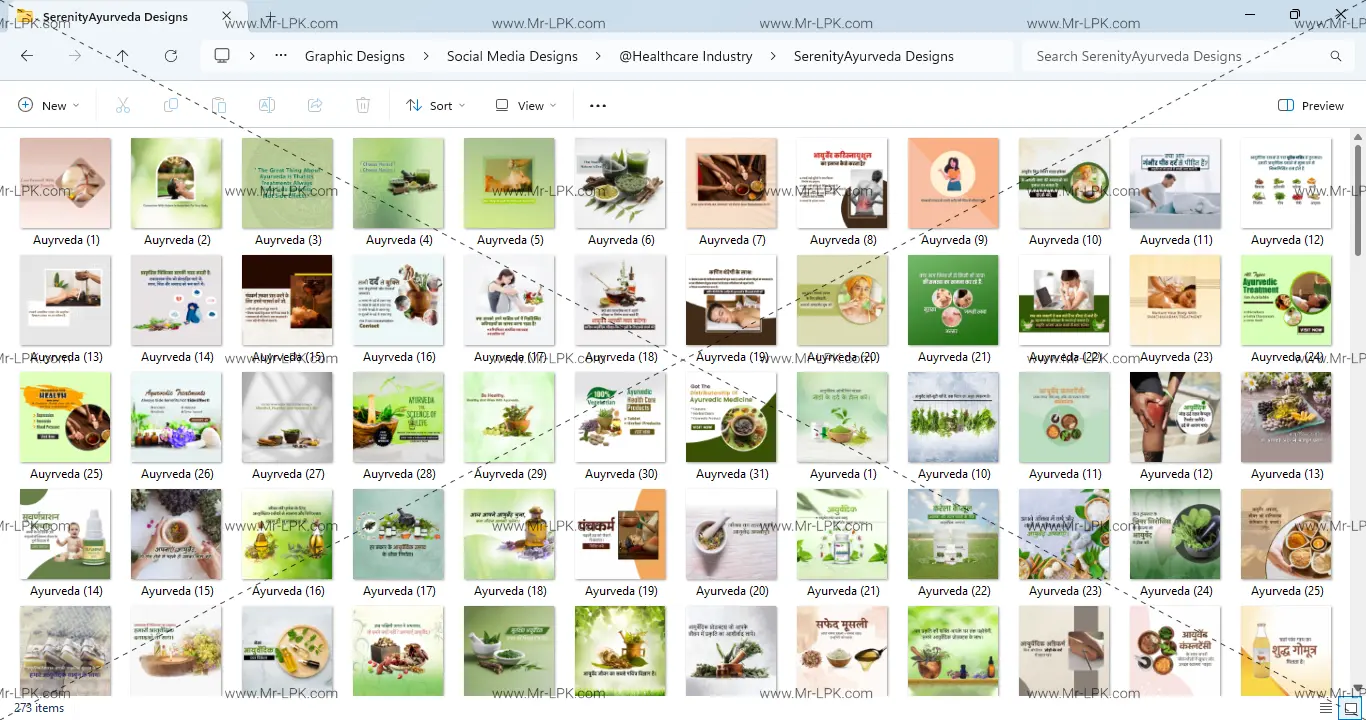Open a new tab with plus button
The height and width of the screenshot is (720, 1366).
coord(269,16)
